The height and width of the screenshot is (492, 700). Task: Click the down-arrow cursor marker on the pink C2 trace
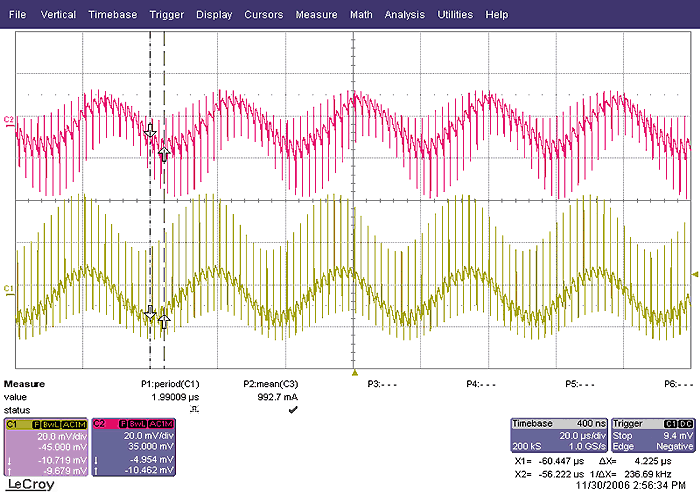(150, 131)
